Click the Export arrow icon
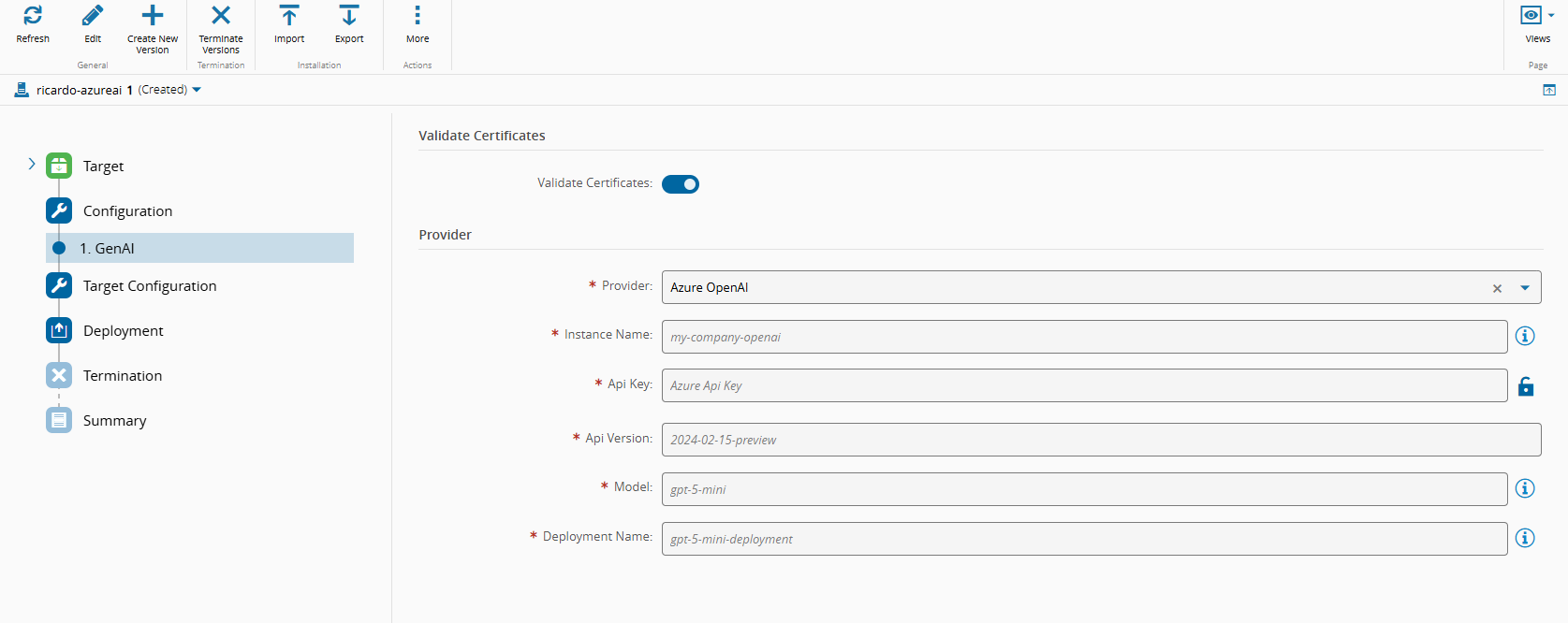This screenshot has height=623, width=1568. (x=349, y=16)
